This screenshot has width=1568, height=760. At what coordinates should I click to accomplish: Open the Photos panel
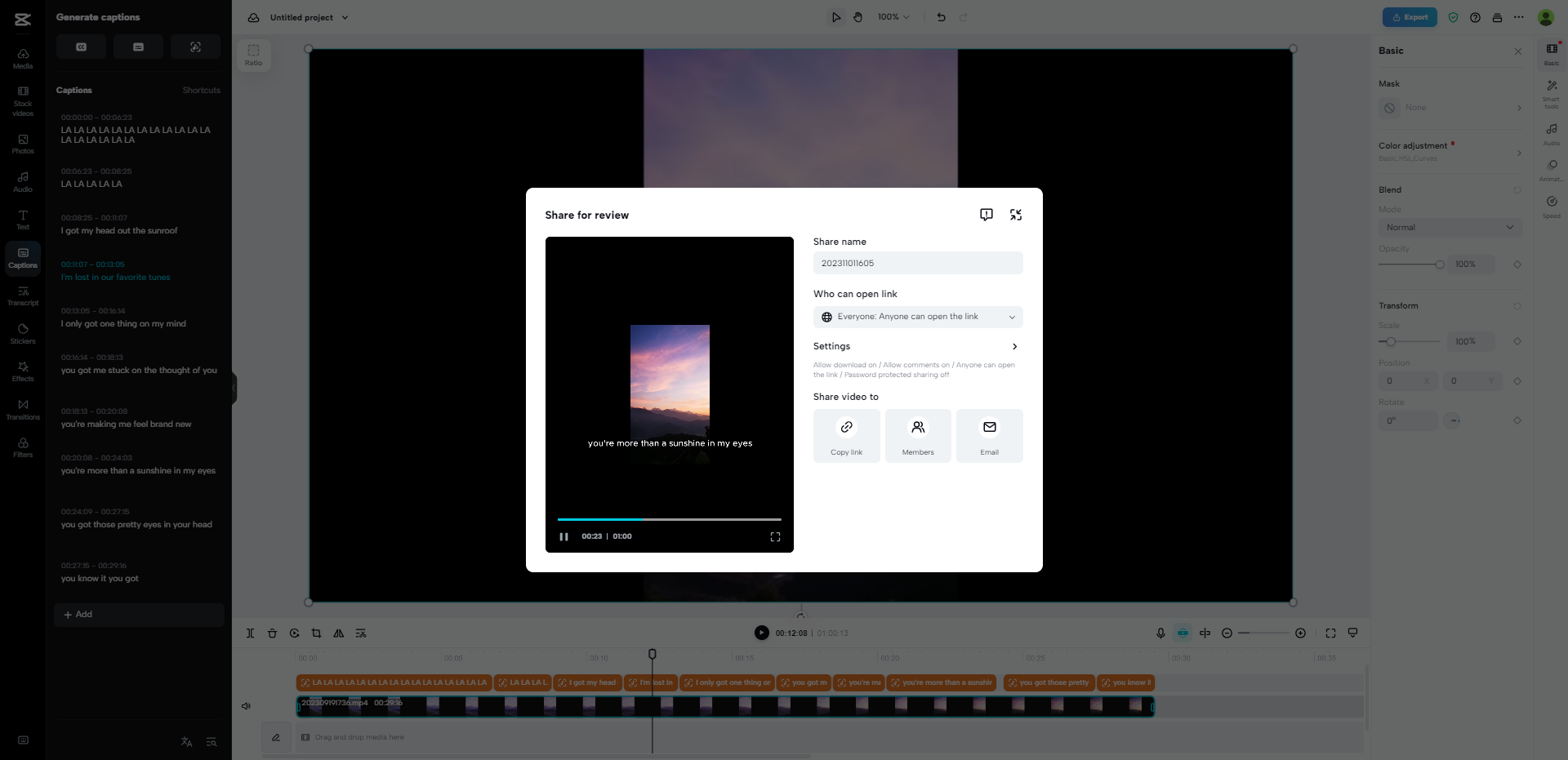point(23,144)
